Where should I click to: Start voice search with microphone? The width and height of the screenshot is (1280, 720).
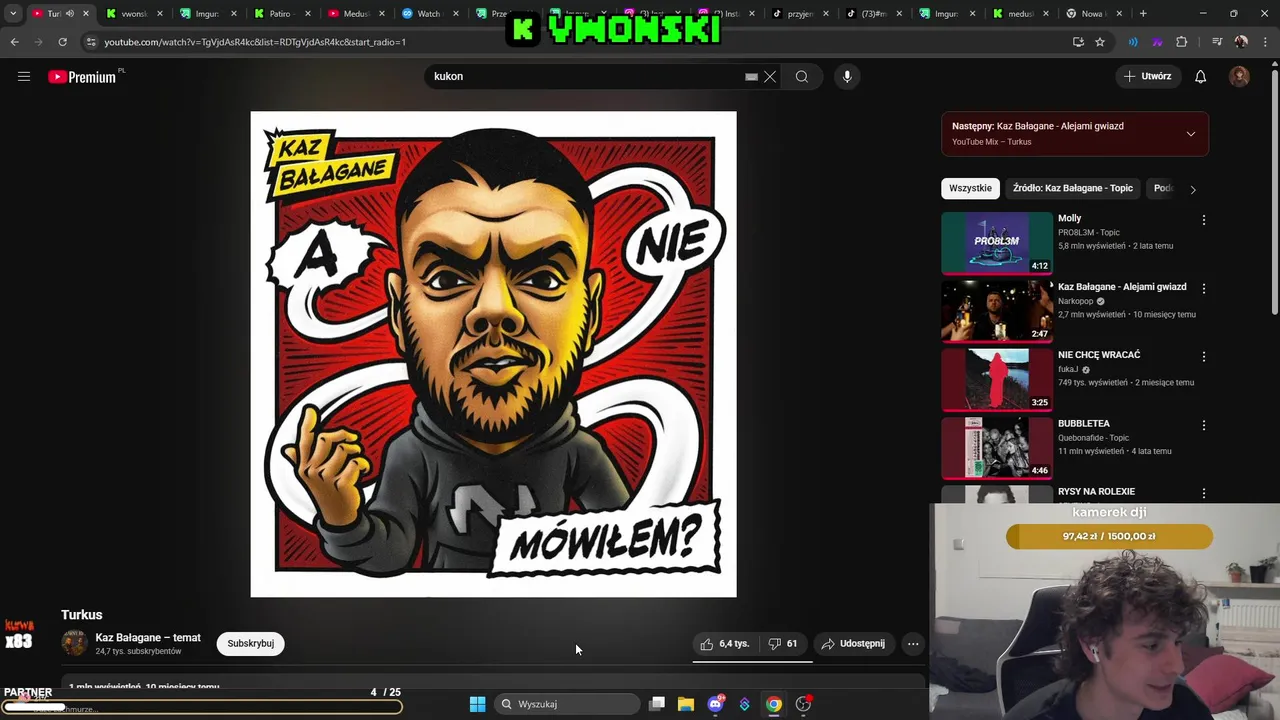(x=847, y=76)
